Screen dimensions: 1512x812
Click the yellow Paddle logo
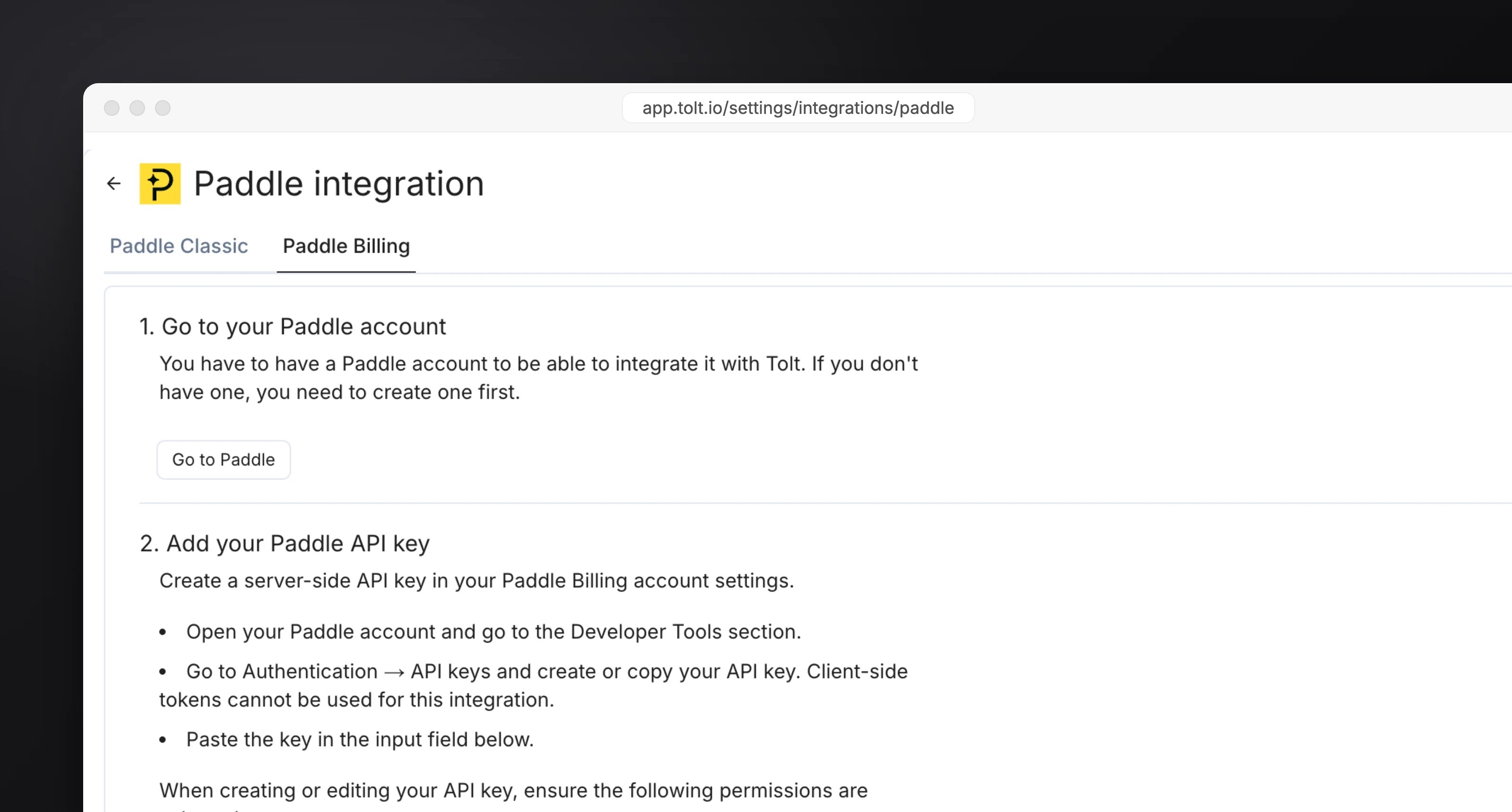pyautogui.click(x=160, y=184)
